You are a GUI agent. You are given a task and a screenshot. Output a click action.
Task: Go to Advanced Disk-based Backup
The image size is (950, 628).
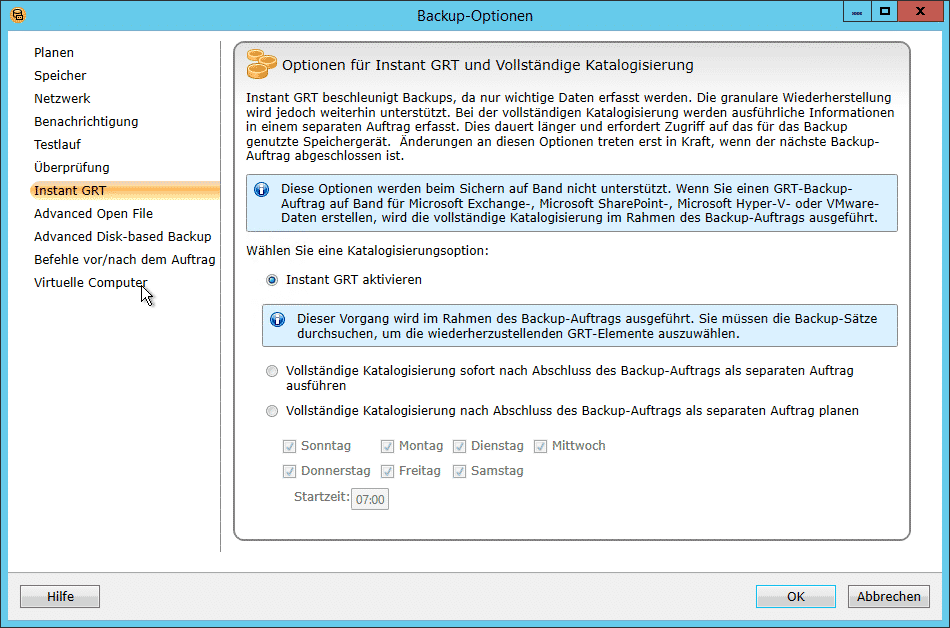click(x=122, y=237)
